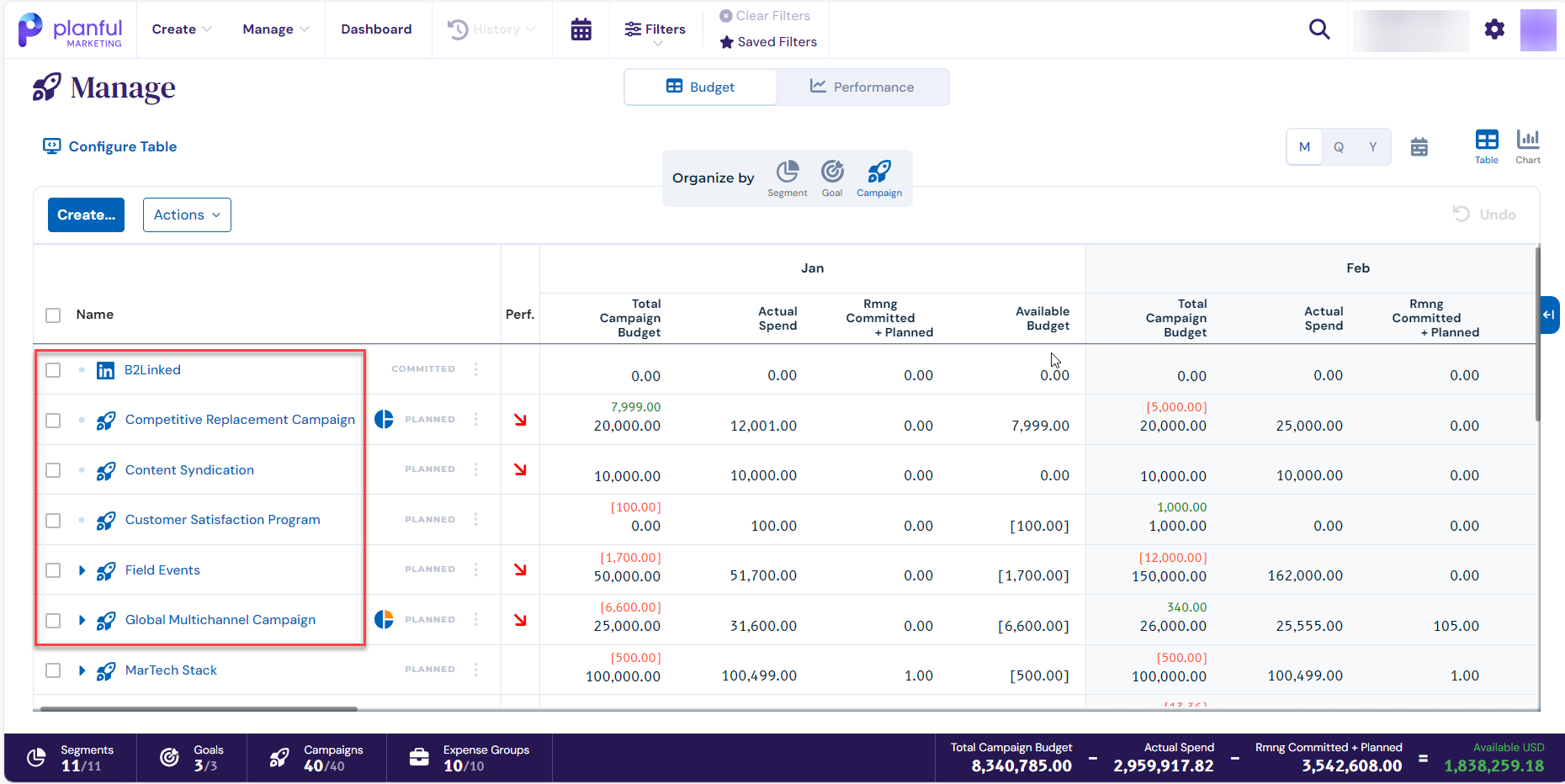Toggle the select-all checkbox beside Name
The image size is (1565, 784).
click(x=53, y=315)
